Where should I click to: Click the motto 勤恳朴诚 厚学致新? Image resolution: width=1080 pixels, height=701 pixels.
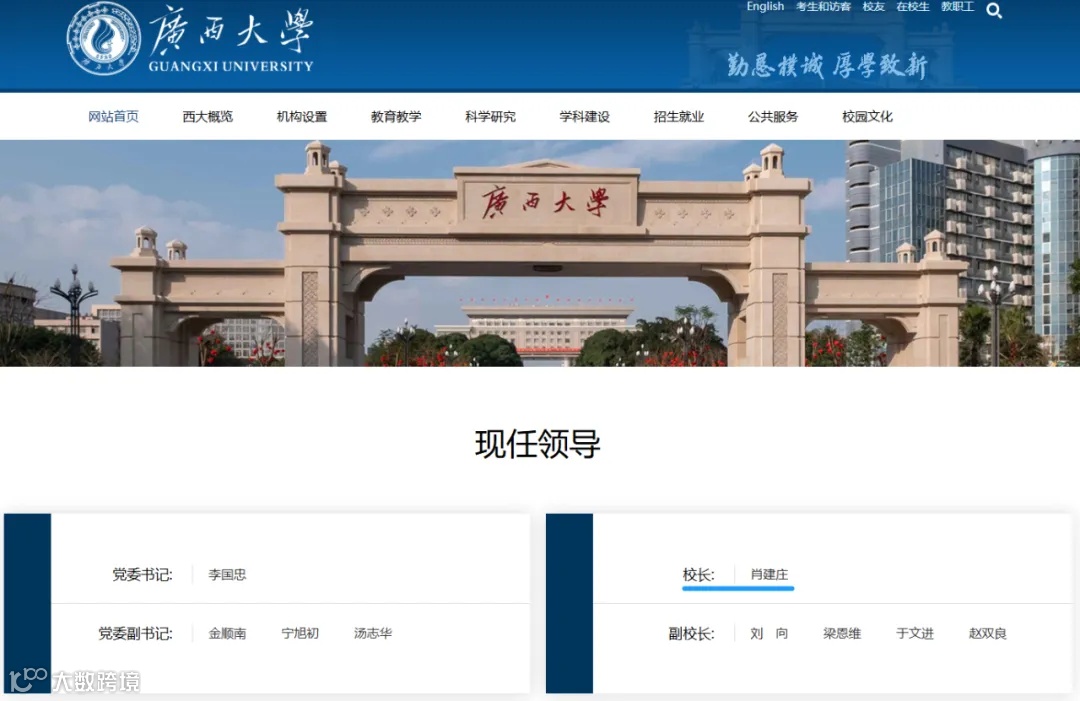(x=827, y=65)
